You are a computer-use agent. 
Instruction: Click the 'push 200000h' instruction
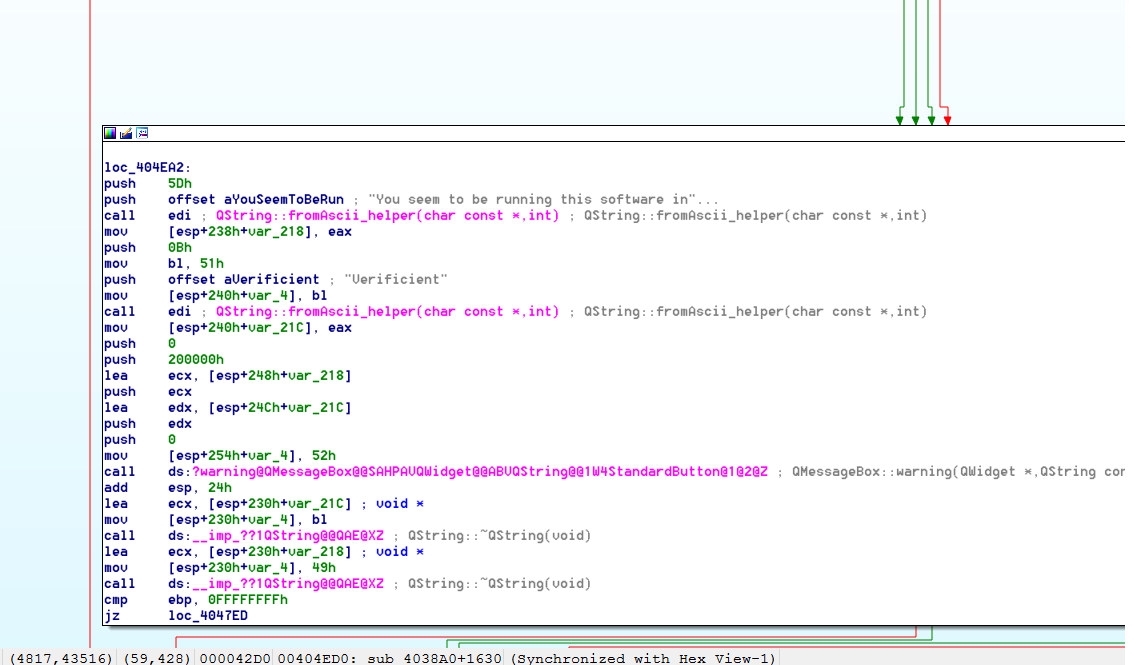coord(164,361)
